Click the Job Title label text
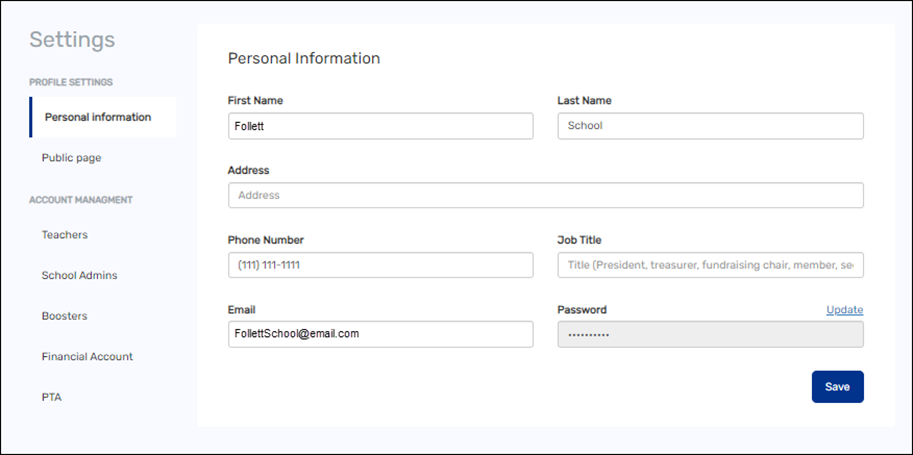 tap(579, 240)
